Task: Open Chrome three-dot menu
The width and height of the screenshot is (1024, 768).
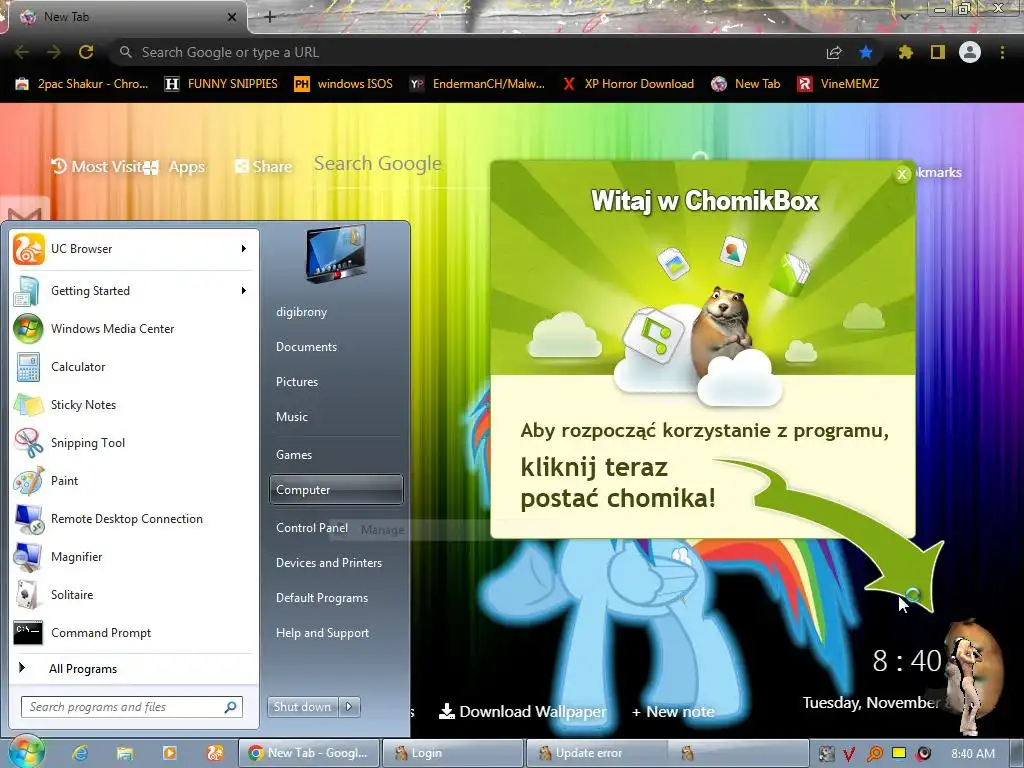Action: coord(1002,52)
